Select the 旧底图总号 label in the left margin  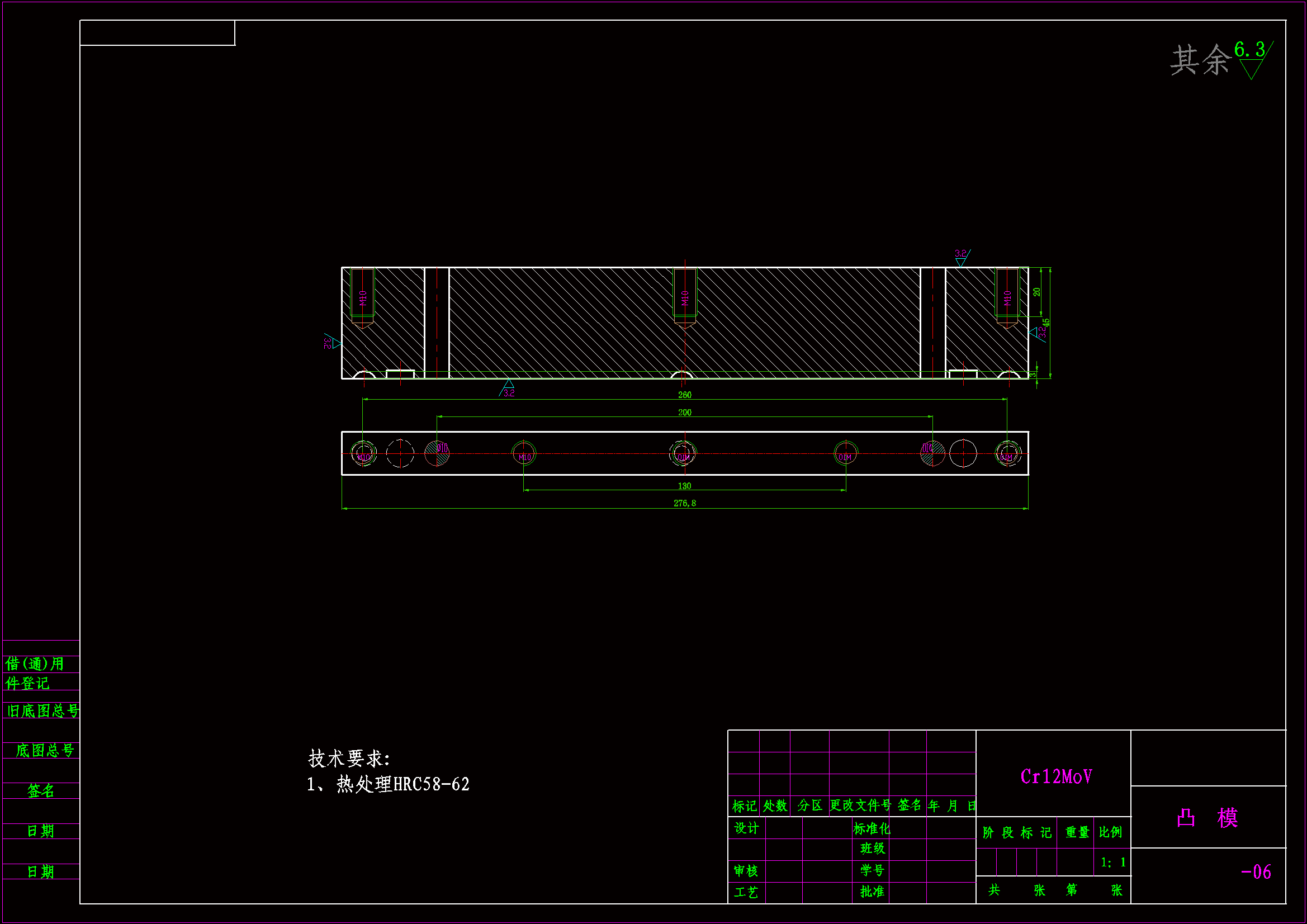click(42, 710)
